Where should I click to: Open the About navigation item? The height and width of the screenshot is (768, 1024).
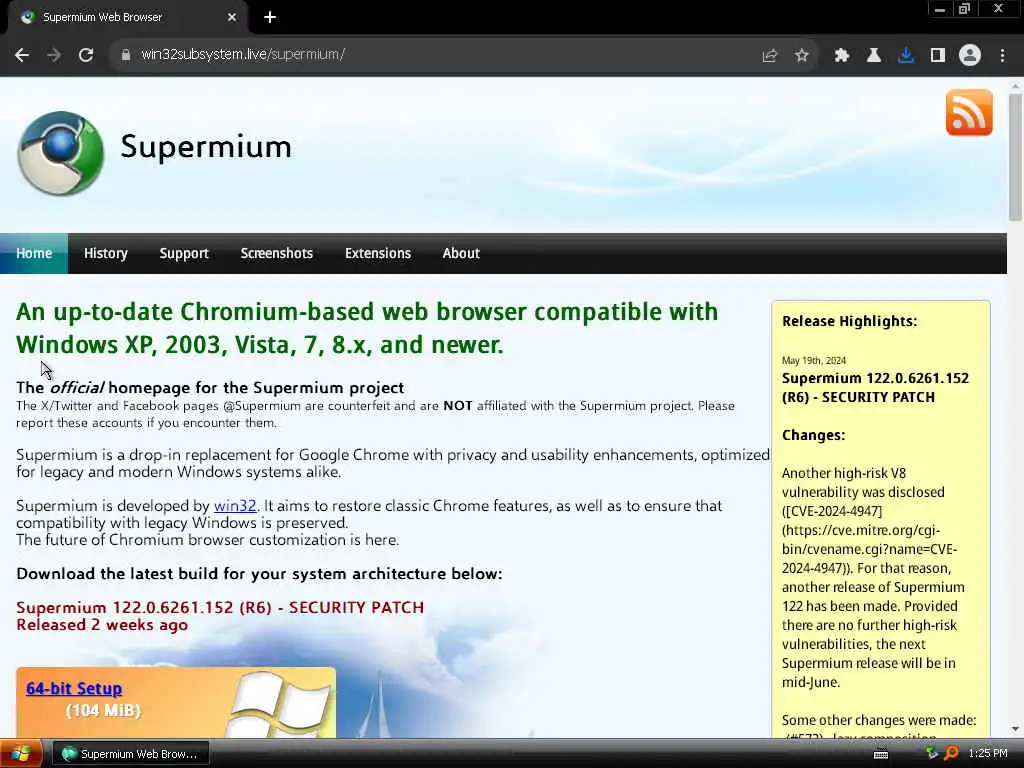point(461,253)
